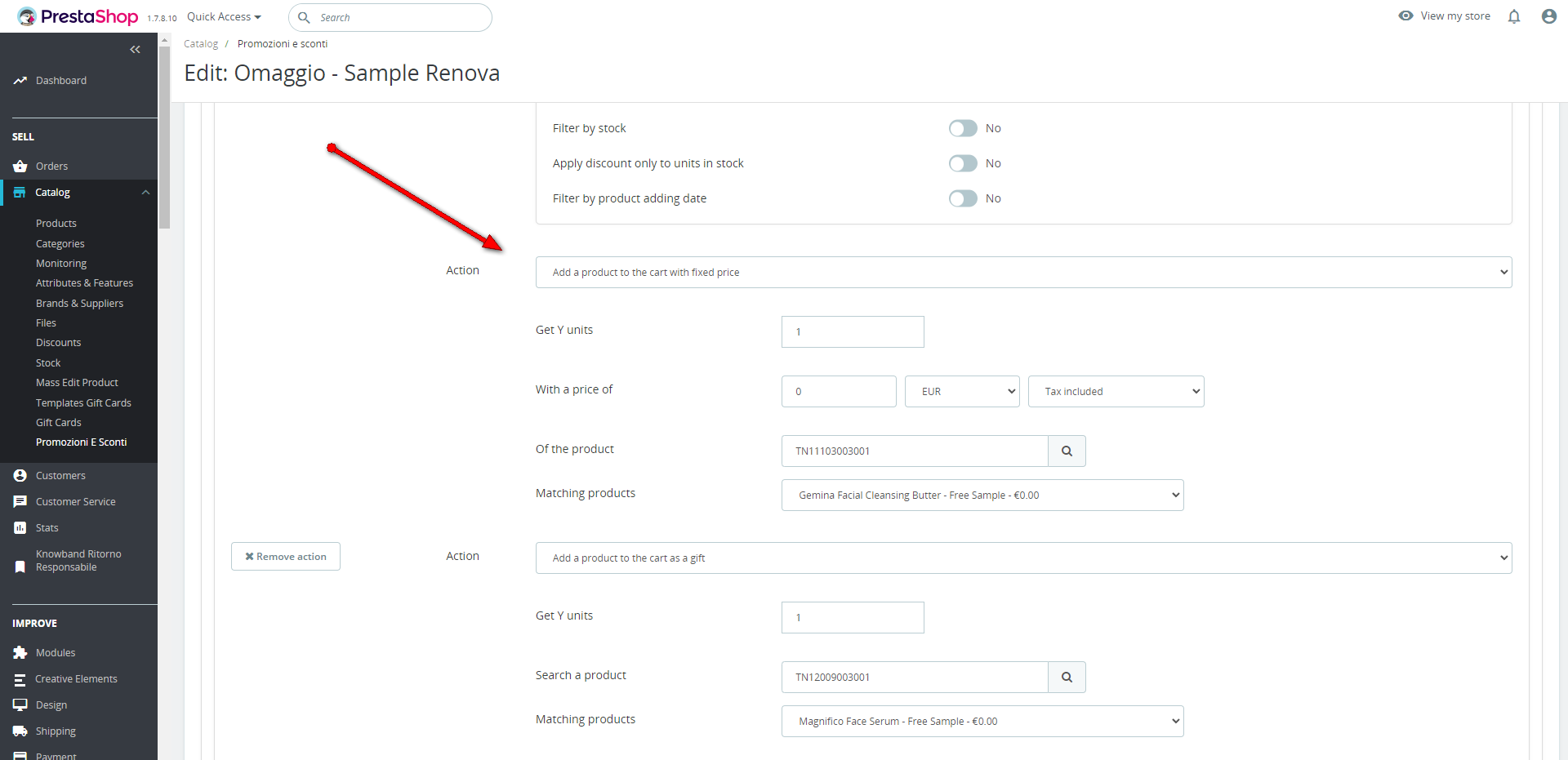This screenshot has width=1568, height=760.
Task: Click search icon beside TN12009003001 field
Action: pos(1067,678)
